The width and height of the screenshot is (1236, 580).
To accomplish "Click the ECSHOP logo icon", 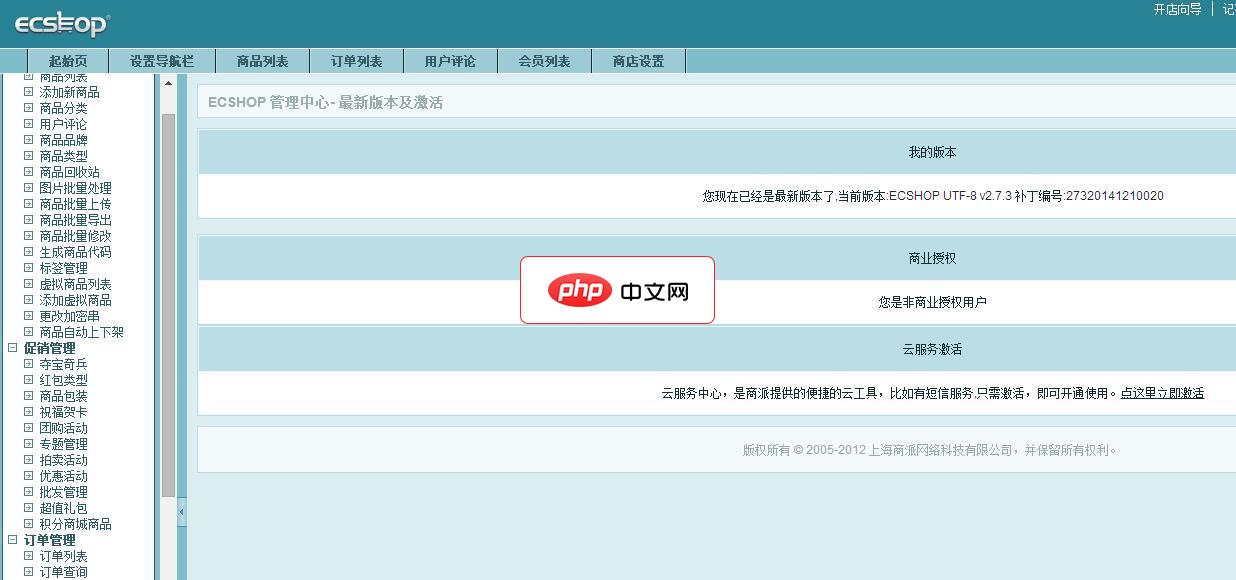I will pos(60,22).
